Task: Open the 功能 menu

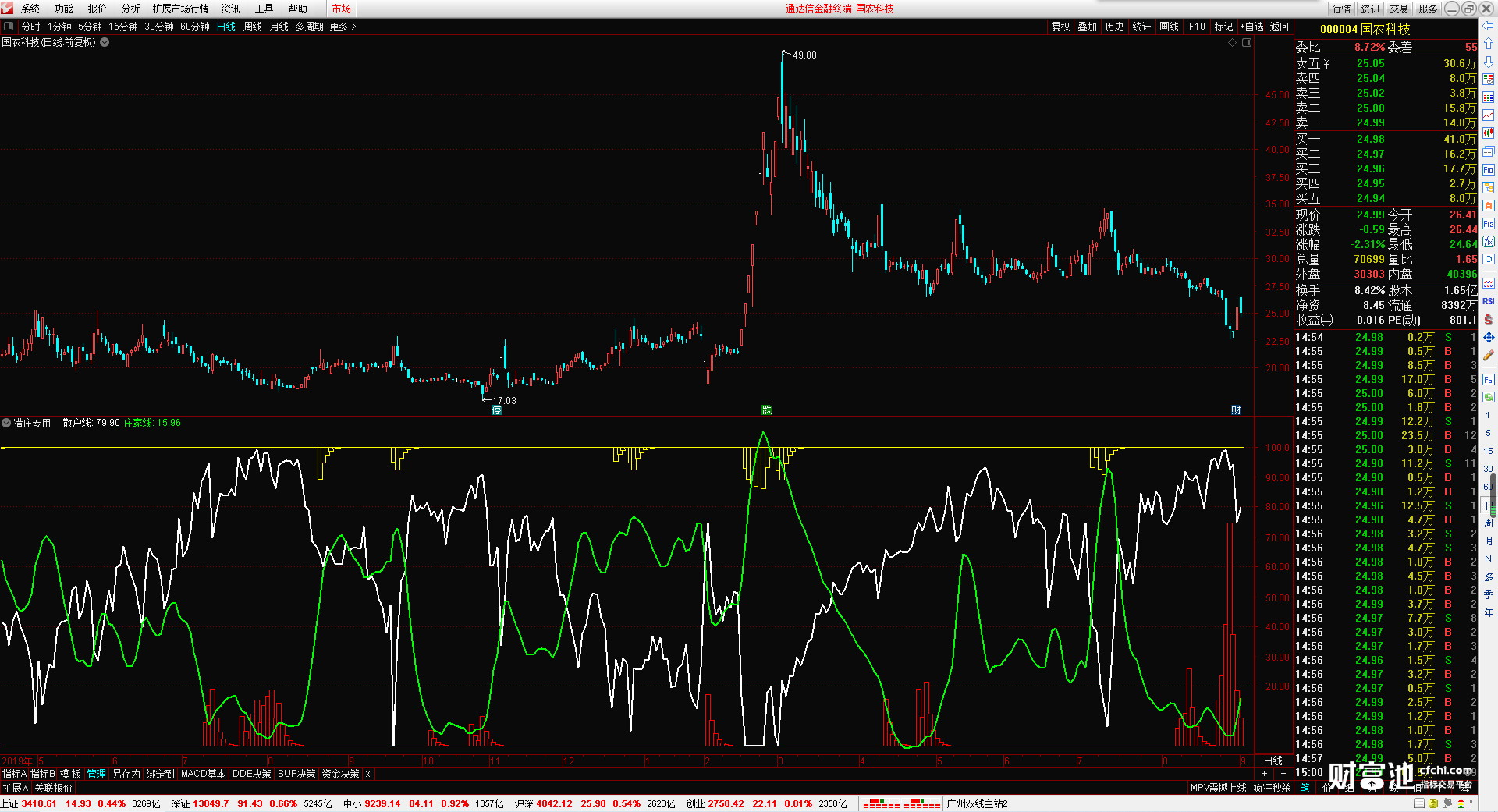Action: [x=64, y=9]
